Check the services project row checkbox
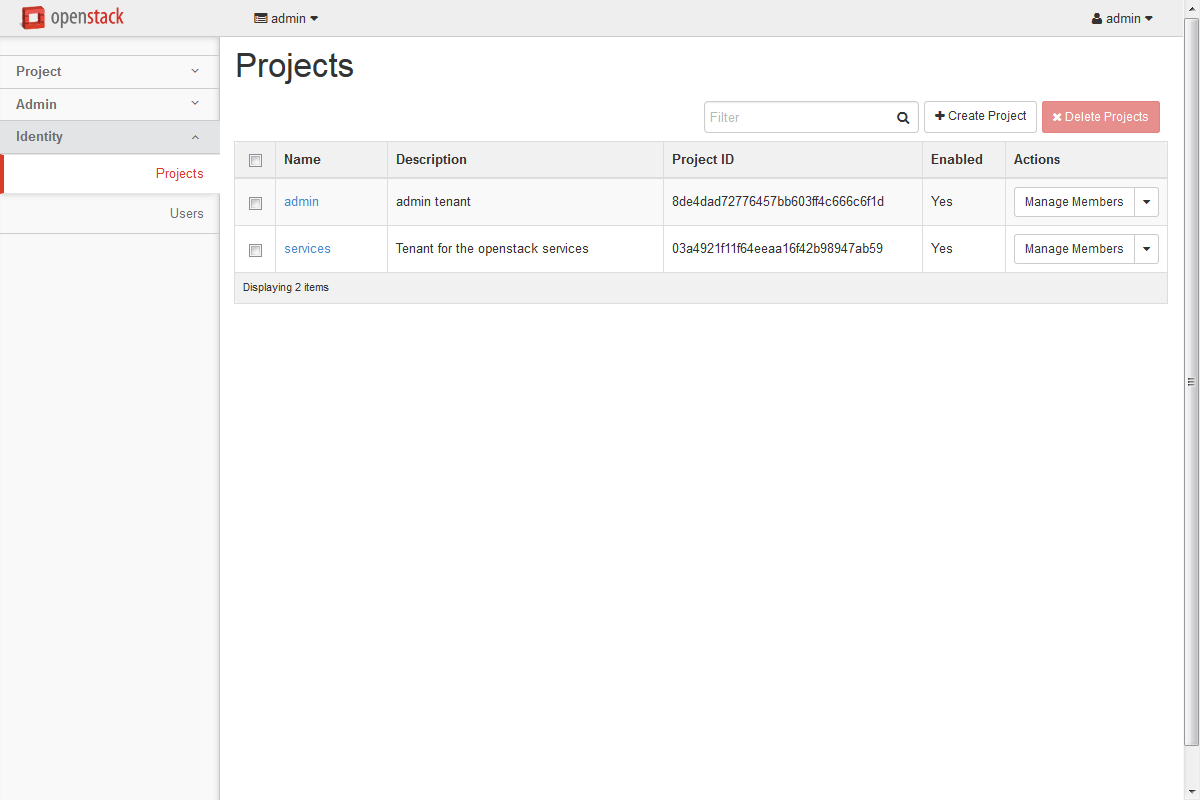The width and height of the screenshot is (1200, 800). pyautogui.click(x=255, y=250)
